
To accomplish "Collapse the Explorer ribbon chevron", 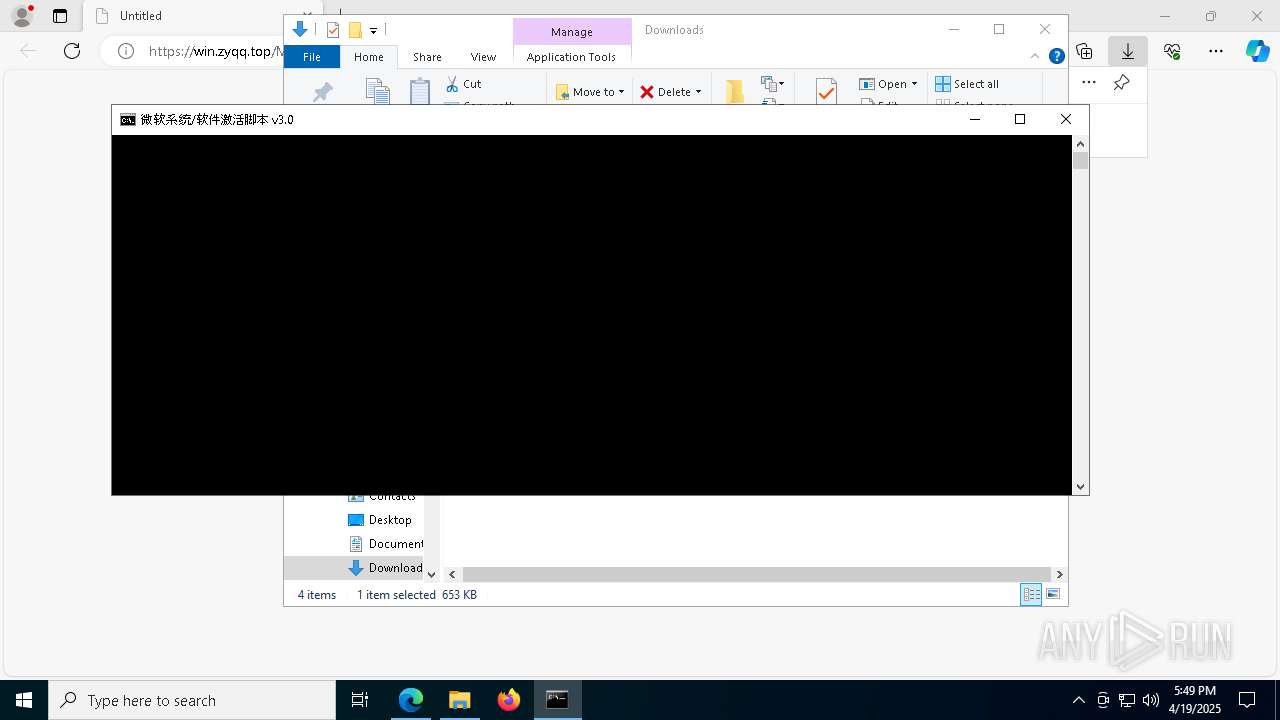I will [x=1035, y=56].
